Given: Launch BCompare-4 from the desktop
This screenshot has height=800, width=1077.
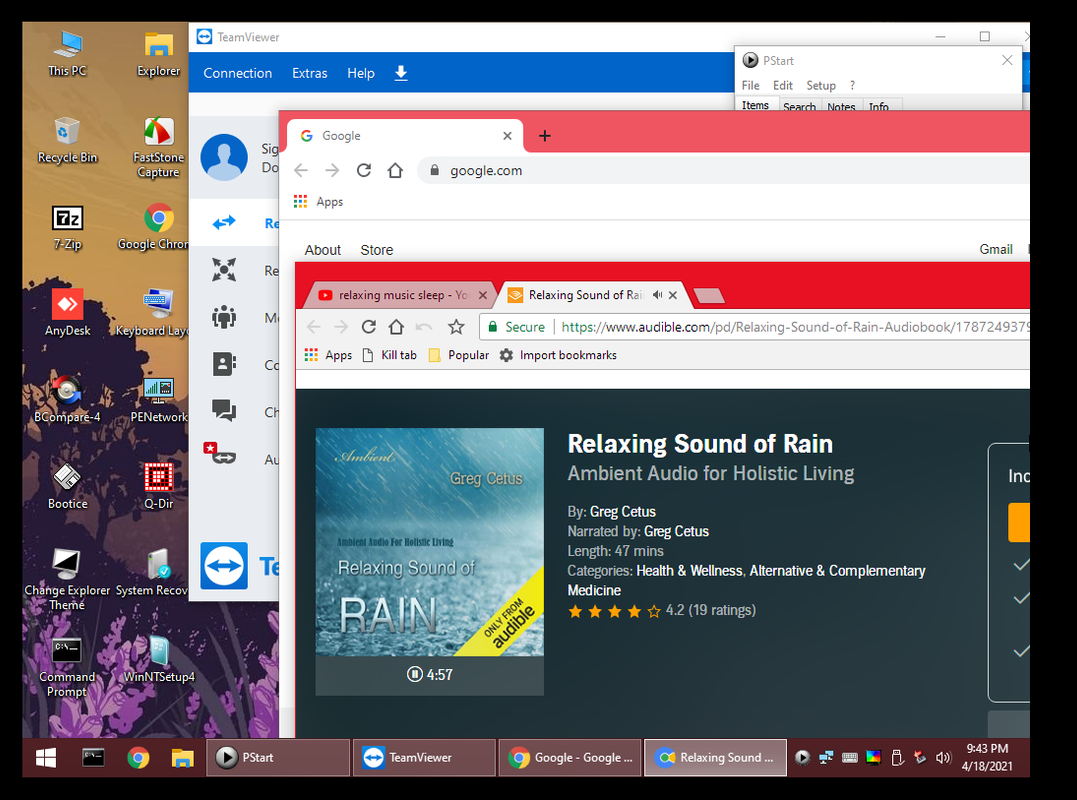Looking at the screenshot, I should tap(67, 400).
